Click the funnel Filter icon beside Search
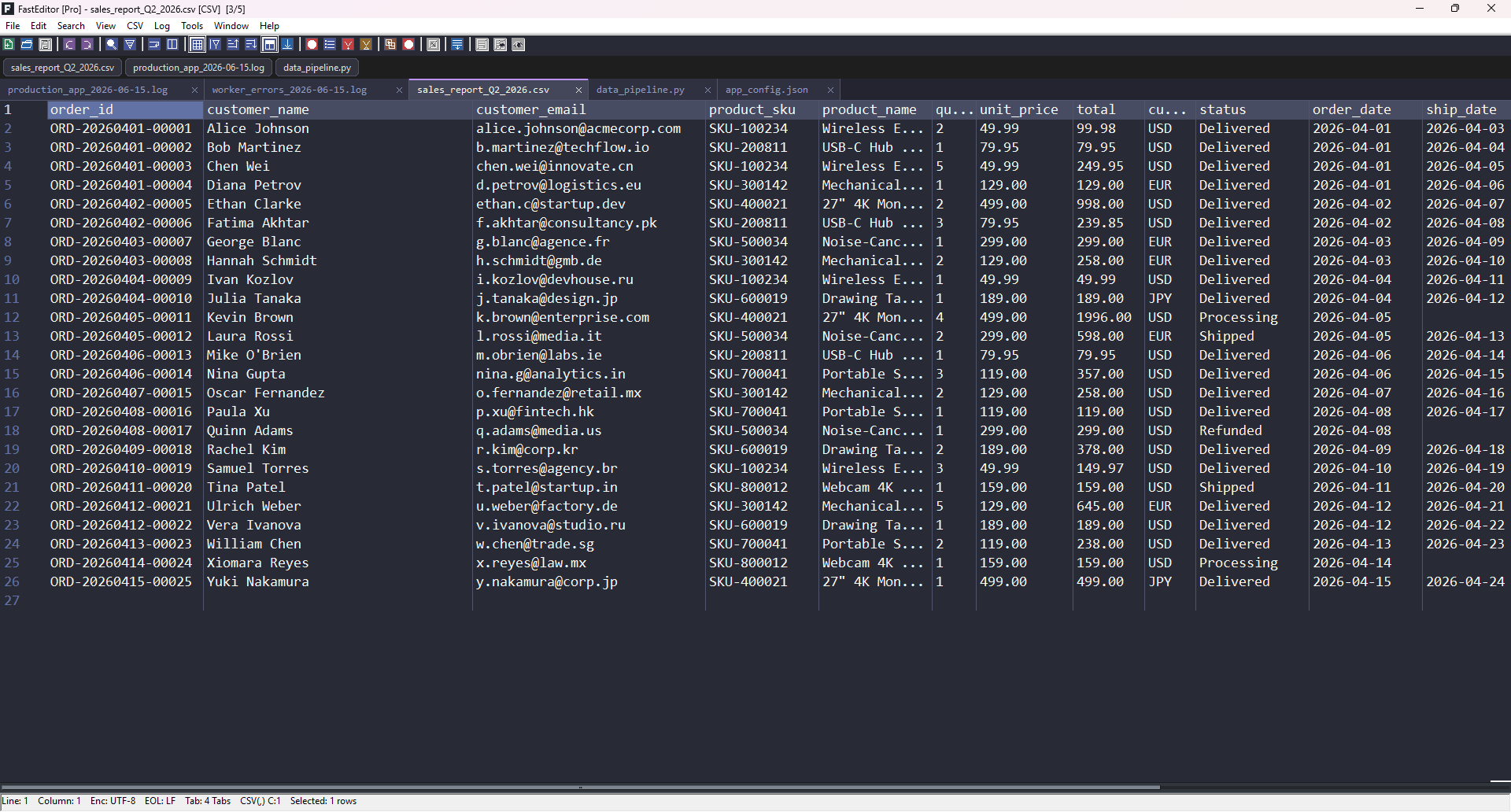The image size is (1511, 812). click(x=130, y=45)
